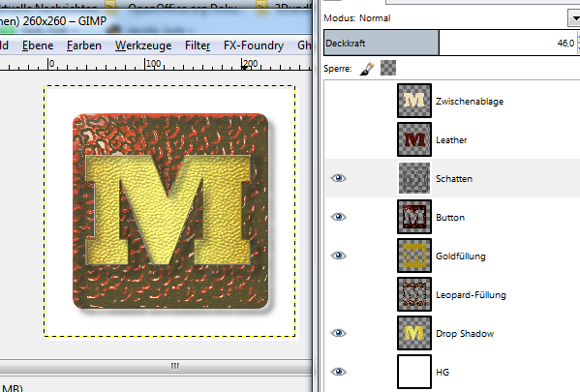This screenshot has width=580, height=392.
Task: Click the Leather layer name
Action: pos(451,140)
